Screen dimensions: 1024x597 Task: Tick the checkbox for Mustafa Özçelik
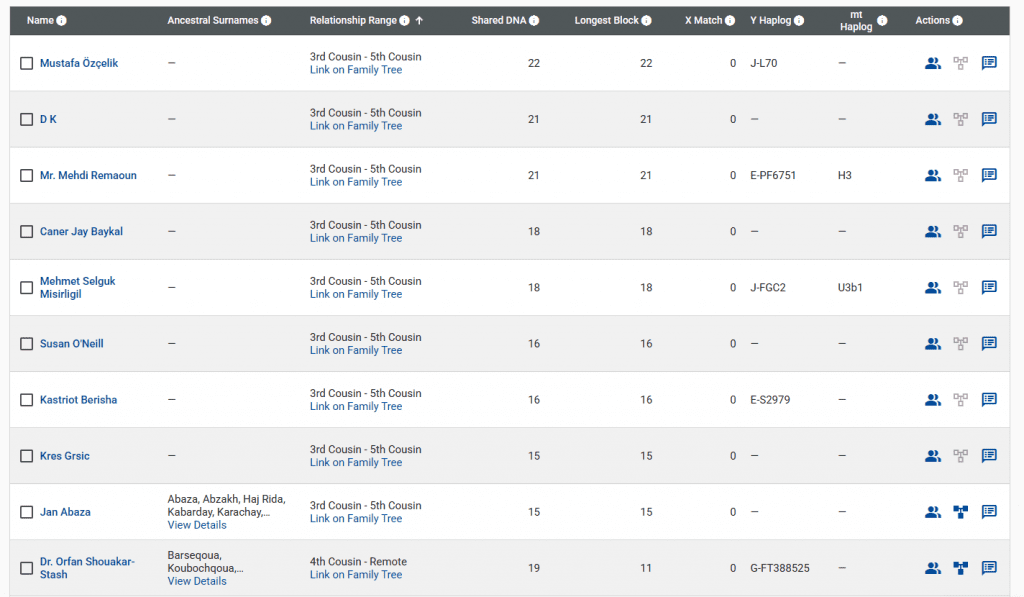pos(27,64)
